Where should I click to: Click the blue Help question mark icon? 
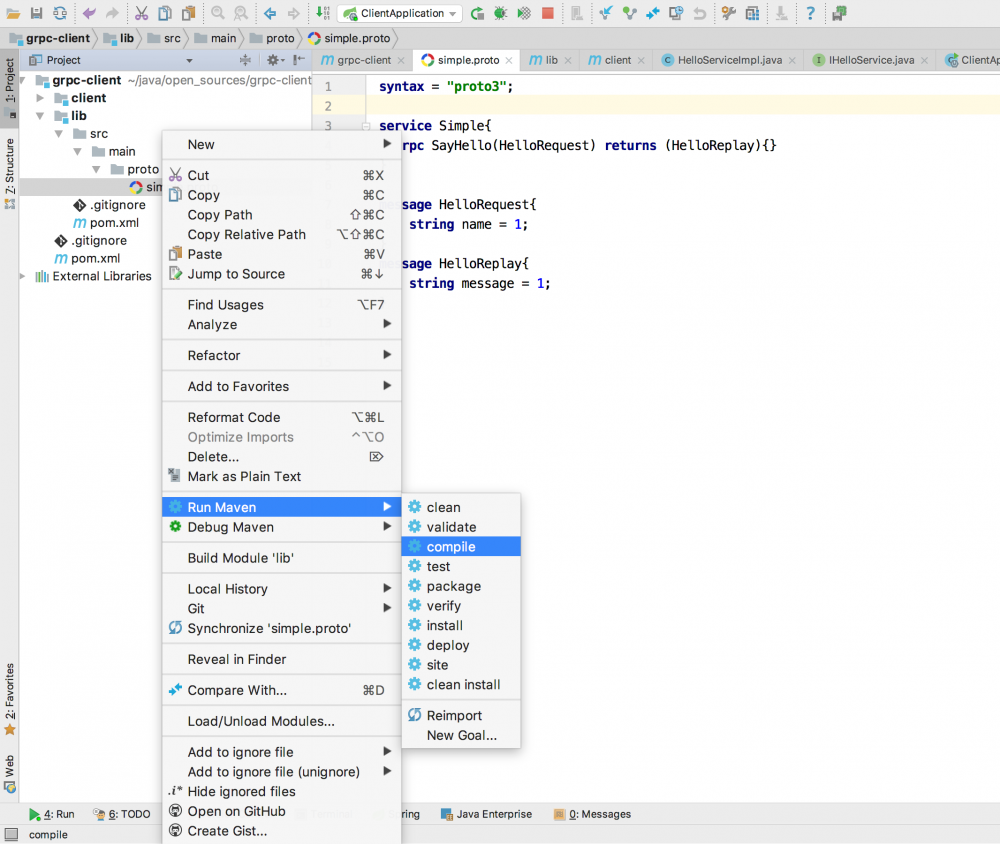tap(810, 13)
